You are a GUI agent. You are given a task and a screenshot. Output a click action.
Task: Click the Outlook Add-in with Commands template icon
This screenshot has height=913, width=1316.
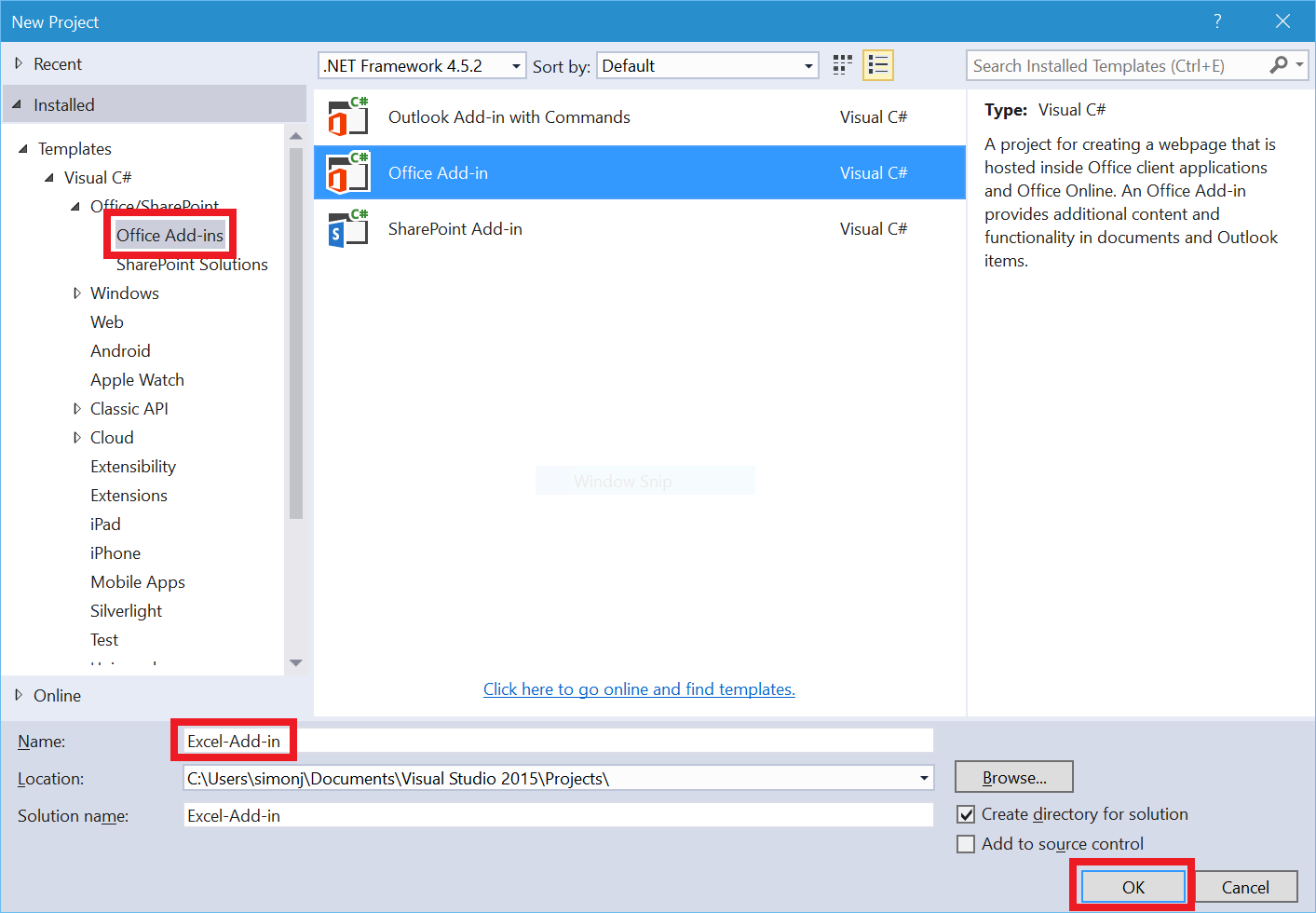point(348,116)
